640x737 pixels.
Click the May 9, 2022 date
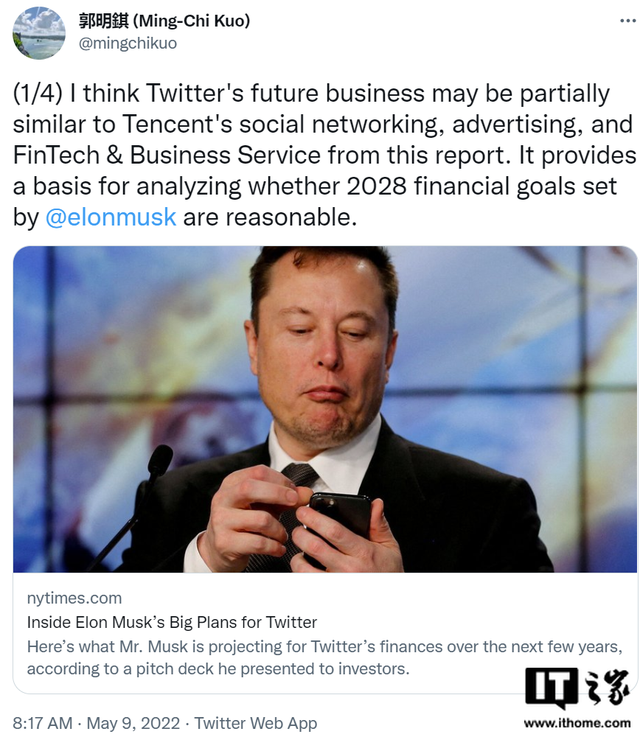[133, 723]
